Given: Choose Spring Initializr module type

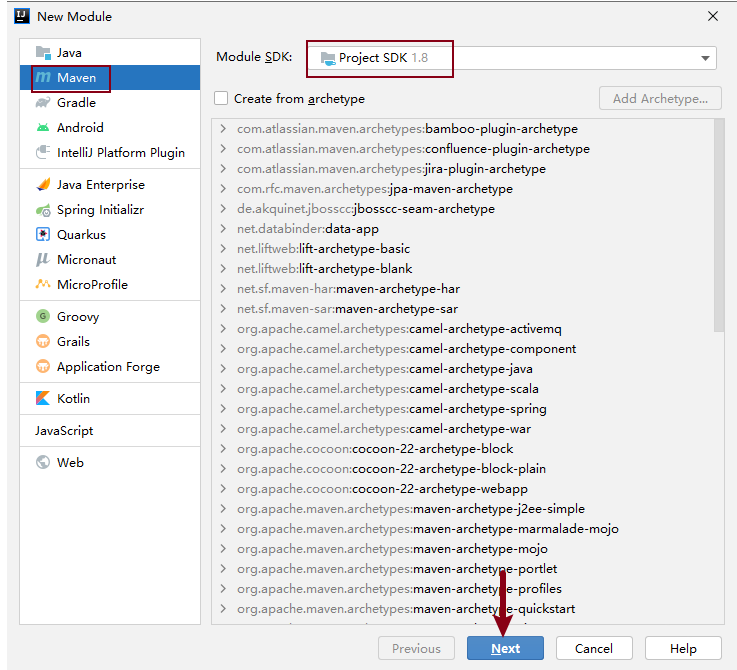Looking at the screenshot, I should (x=110, y=210).
